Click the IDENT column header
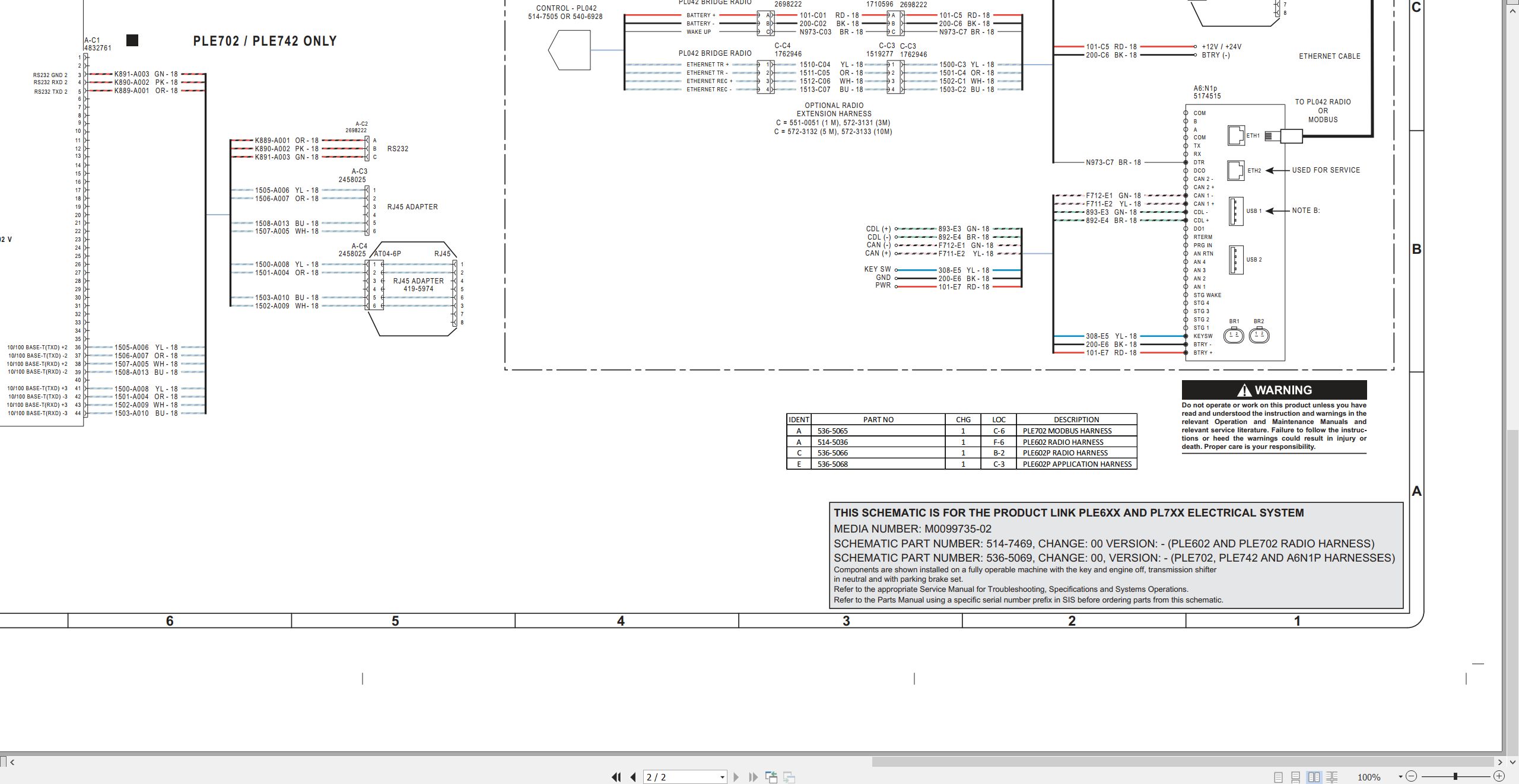The width and height of the screenshot is (1519, 784). 799,420
